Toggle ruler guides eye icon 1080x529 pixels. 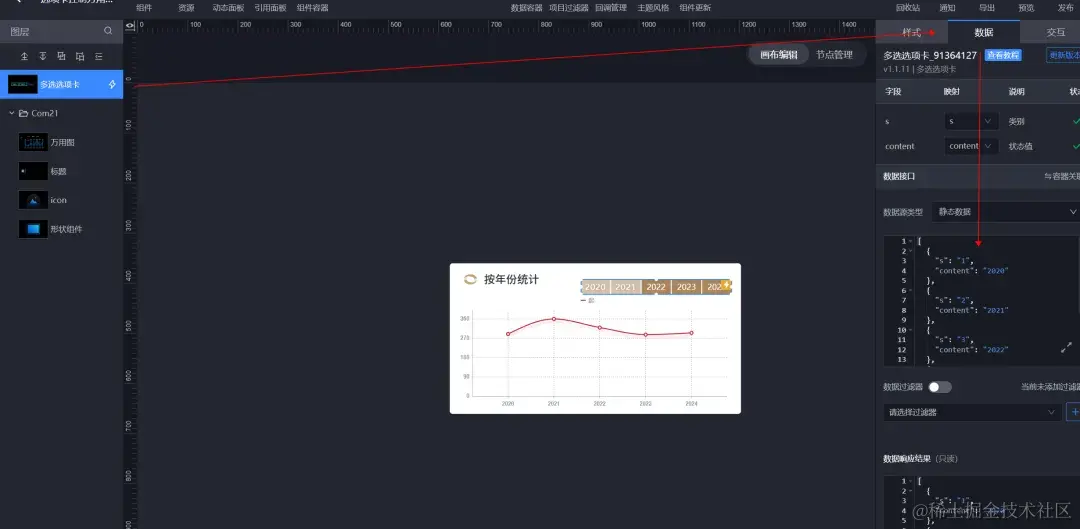pos(129,25)
